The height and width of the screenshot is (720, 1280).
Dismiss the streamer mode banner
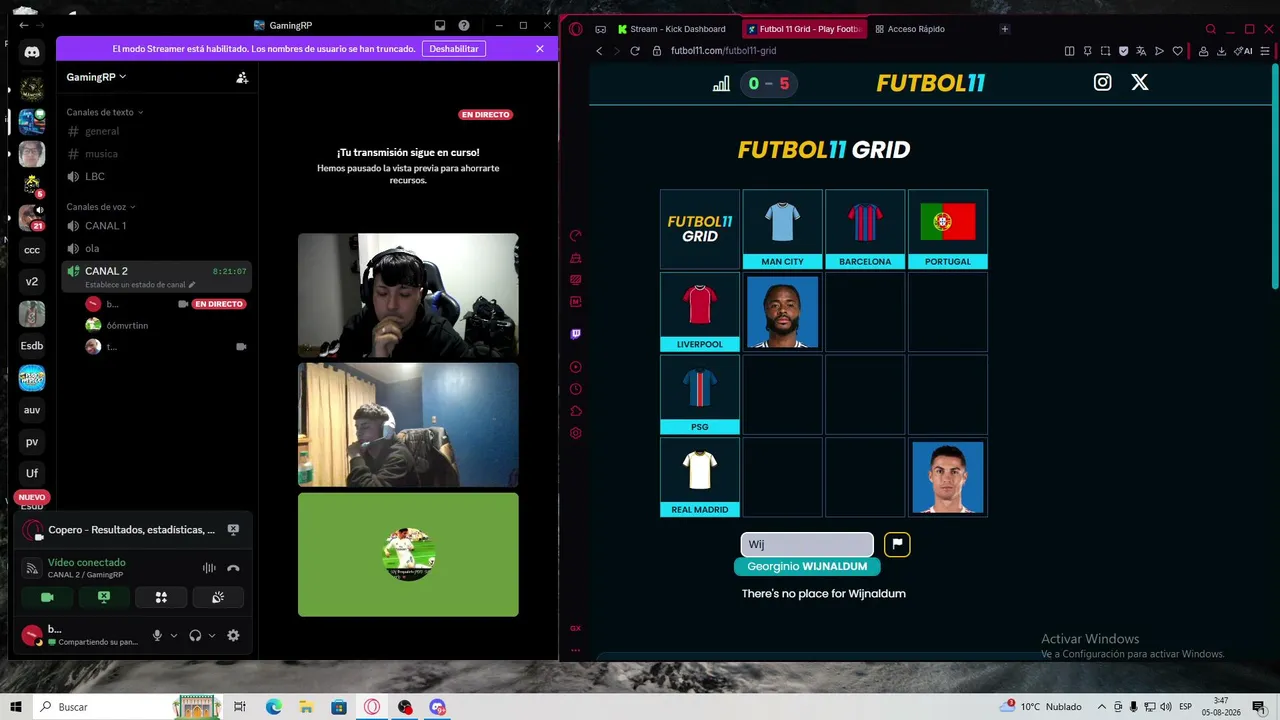tap(540, 49)
